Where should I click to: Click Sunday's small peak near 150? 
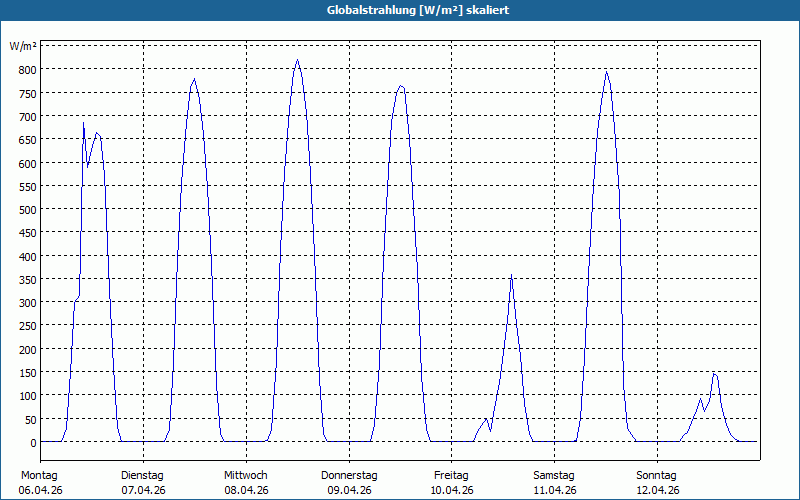[x=715, y=375]
